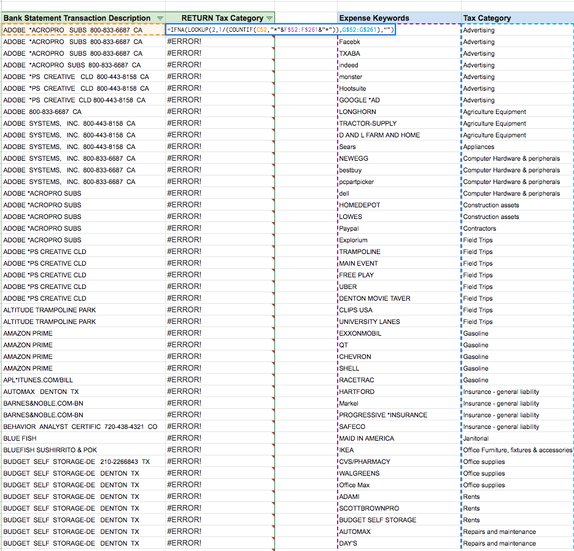574x551 pixels.
Task: Select the Expense Keywords header cell
Action: point(399,18)
